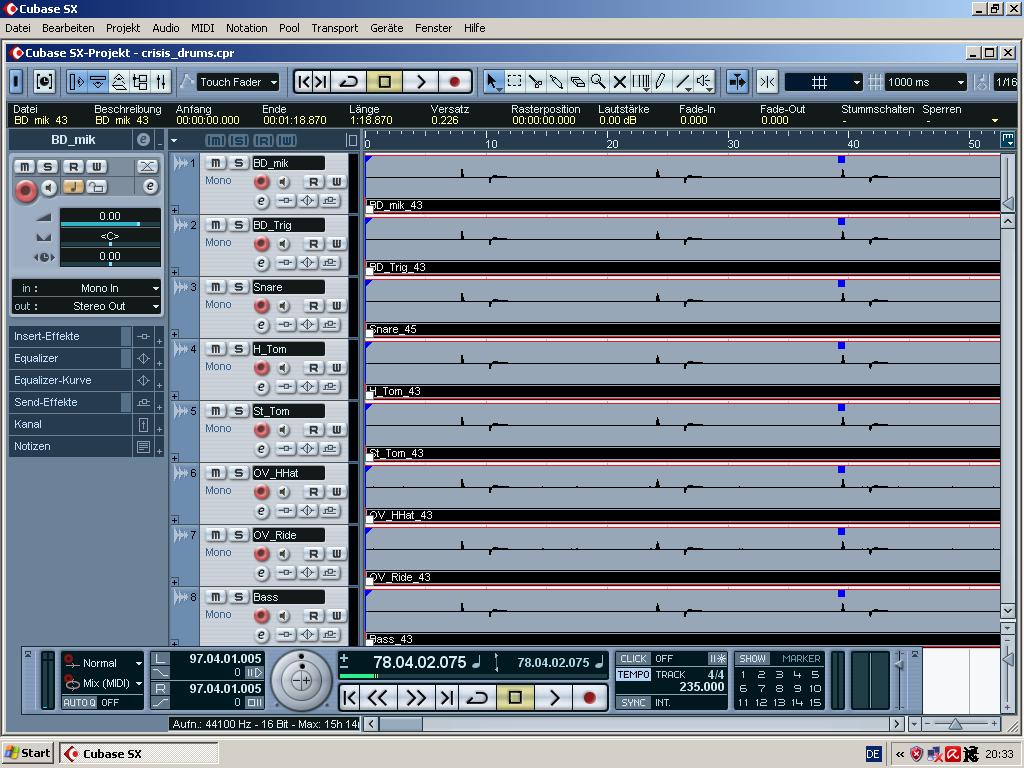Solo the OV_Ride track
The width and height of the screenshot is (1024, 768).
(238, 535)
